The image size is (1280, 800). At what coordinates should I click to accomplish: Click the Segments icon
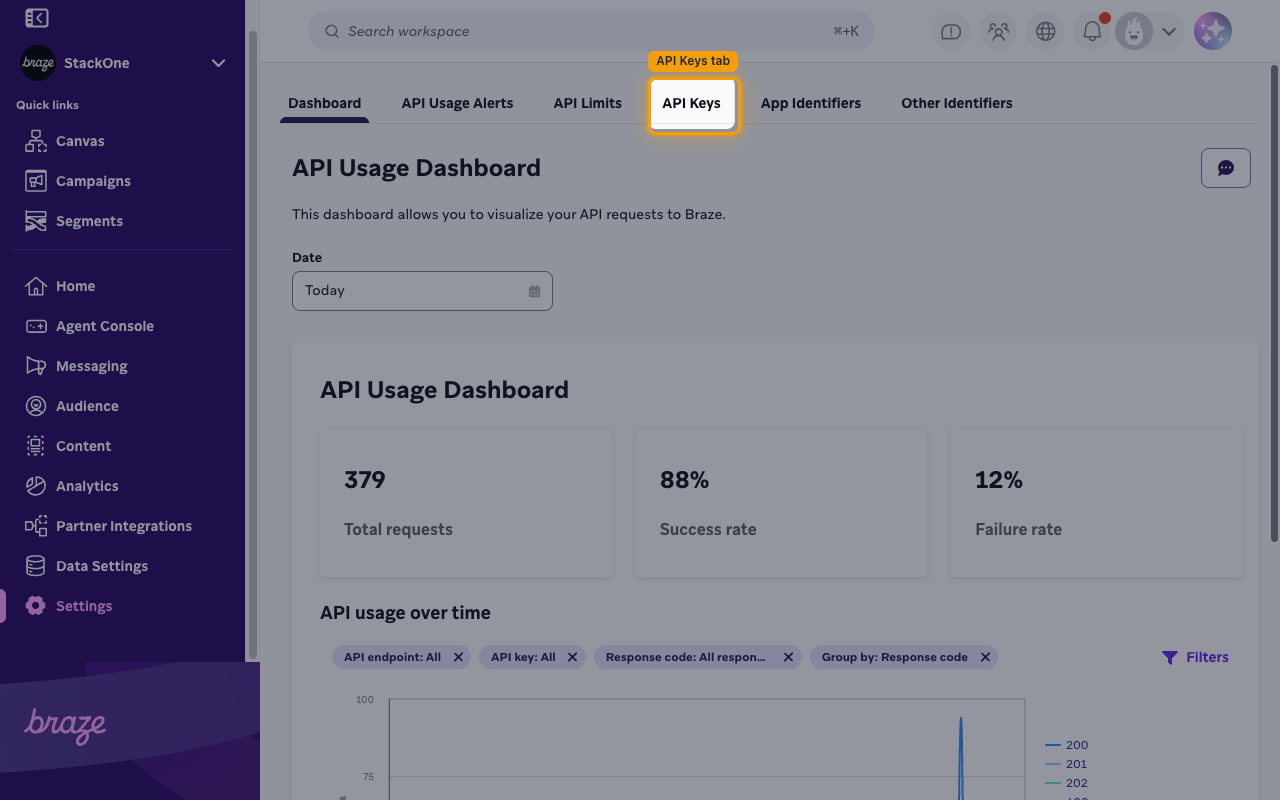pyautogui.click(x=36, y=221)
